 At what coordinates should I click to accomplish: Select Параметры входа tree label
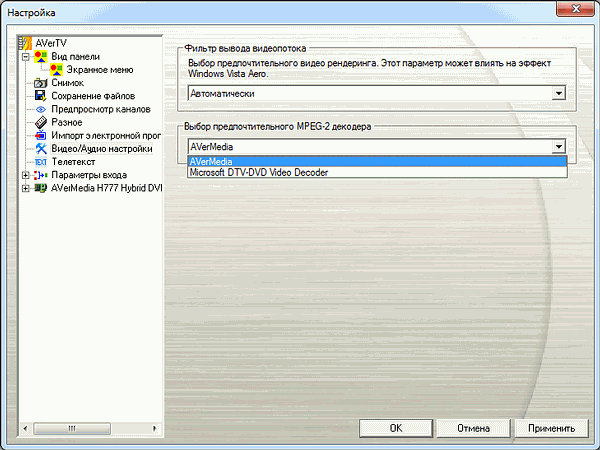[89, 175]
